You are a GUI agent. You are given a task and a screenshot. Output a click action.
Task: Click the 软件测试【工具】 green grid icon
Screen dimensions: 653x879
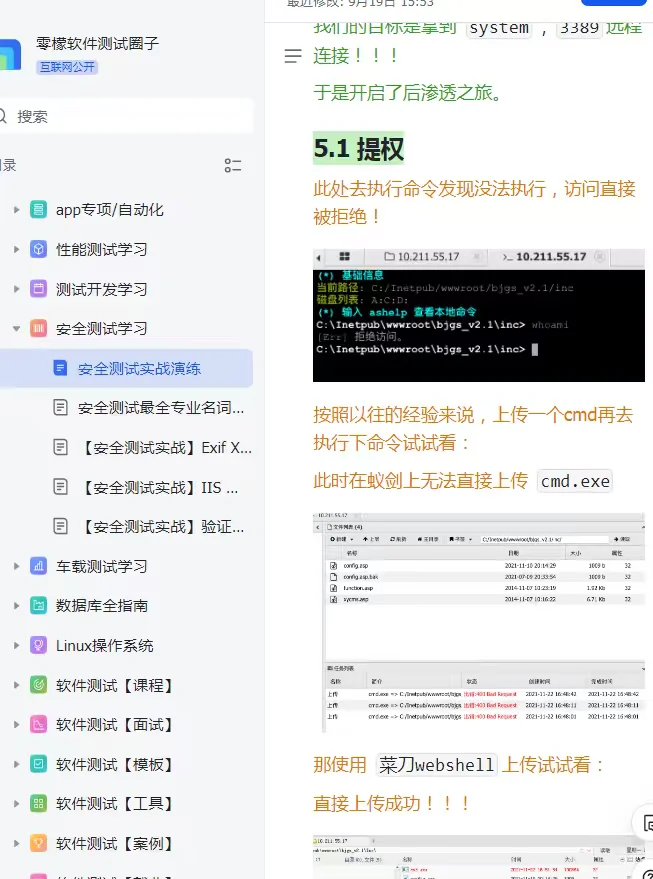coord(38,804)
